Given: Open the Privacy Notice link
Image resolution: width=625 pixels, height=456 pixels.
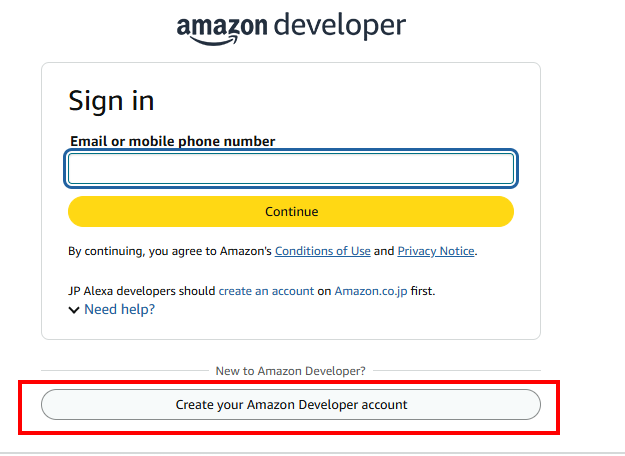Looking at the screenshot, I should [436, 251].
